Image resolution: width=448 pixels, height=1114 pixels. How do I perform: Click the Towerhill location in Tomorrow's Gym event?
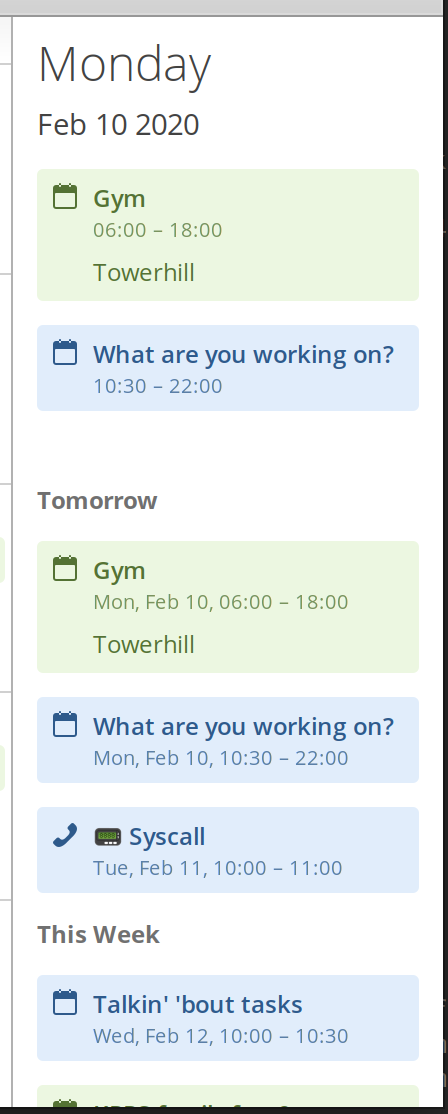point(144,645)
